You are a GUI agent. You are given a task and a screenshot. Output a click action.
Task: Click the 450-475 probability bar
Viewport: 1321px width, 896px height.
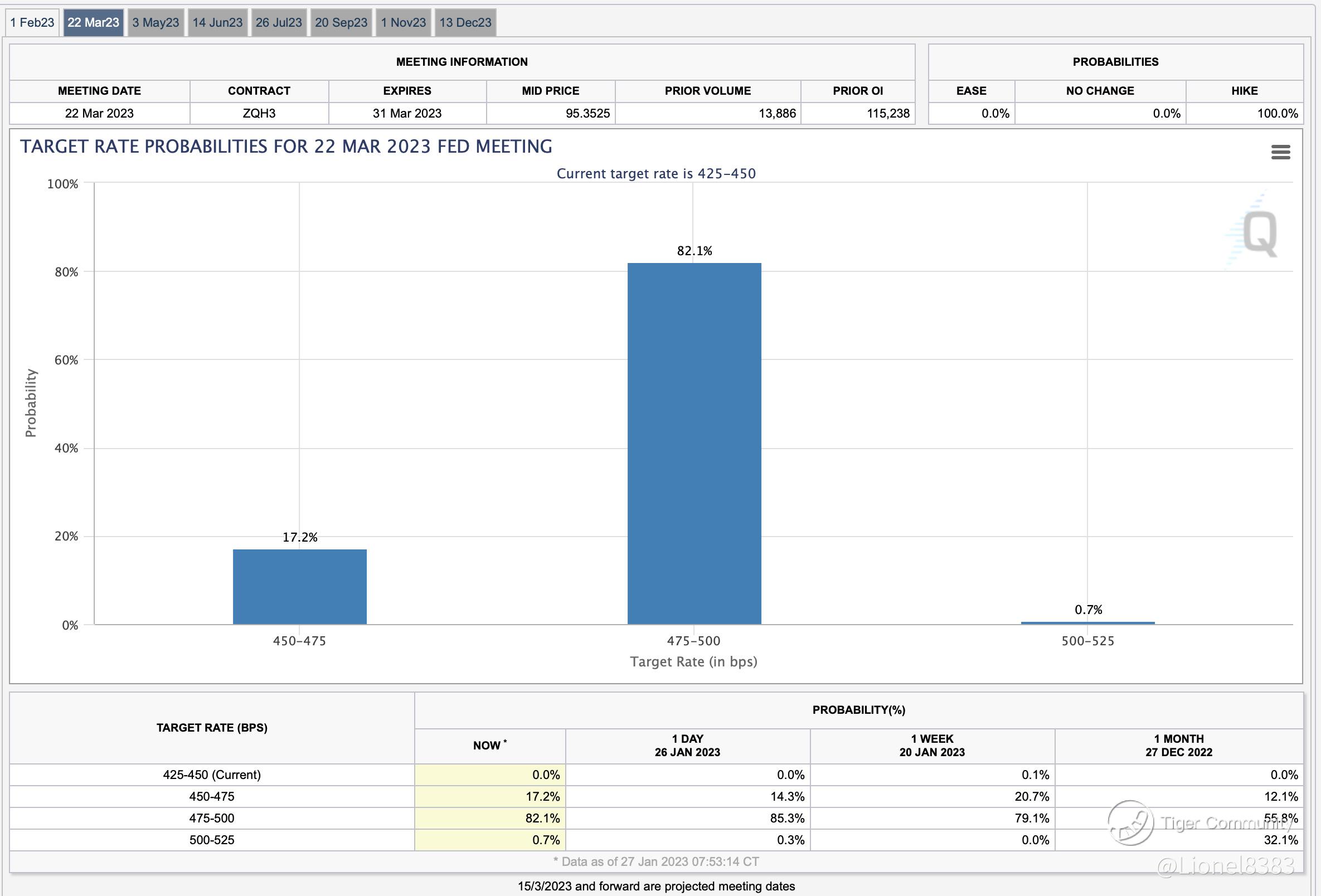coord(299,586)
